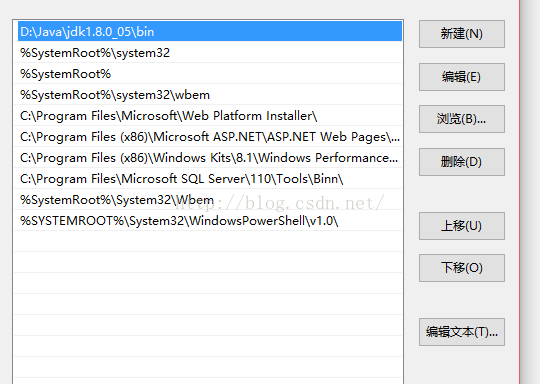Click the 编辑(E) button
The height and width of the screenshot is (384, 540).
461,77
